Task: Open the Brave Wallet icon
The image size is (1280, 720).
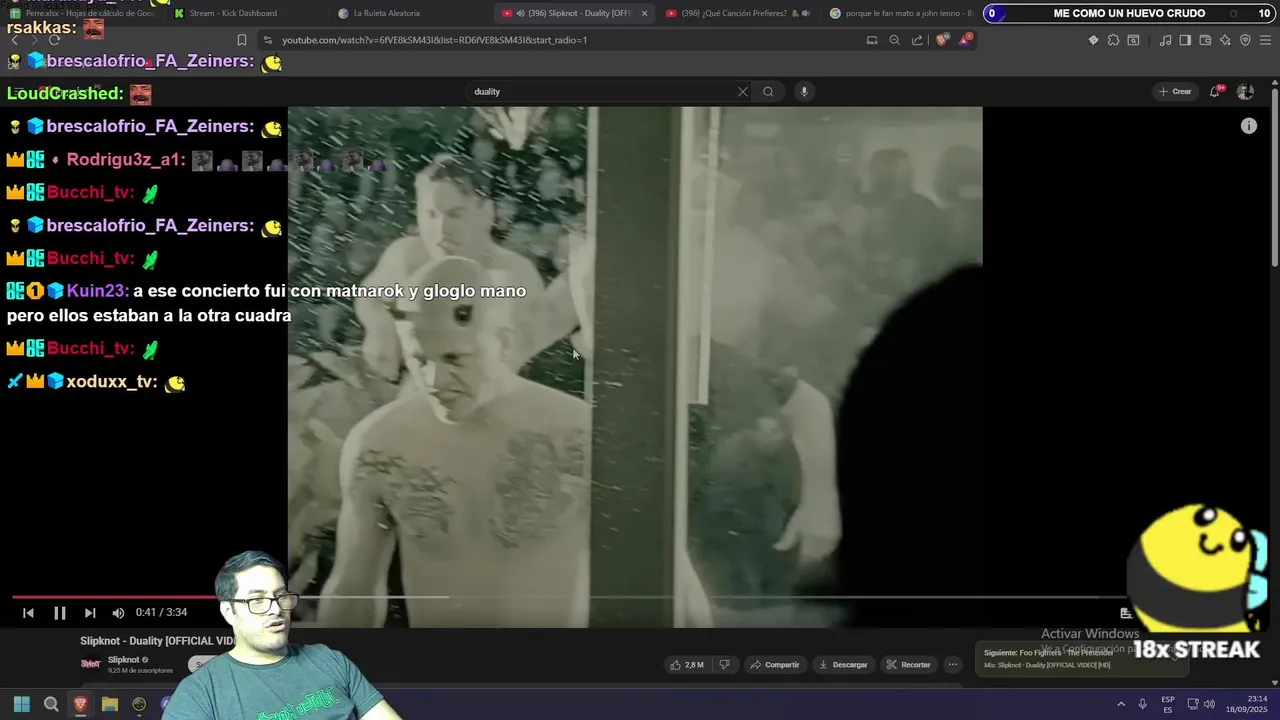Action: pyautogui.click(x=1205, y=40)
